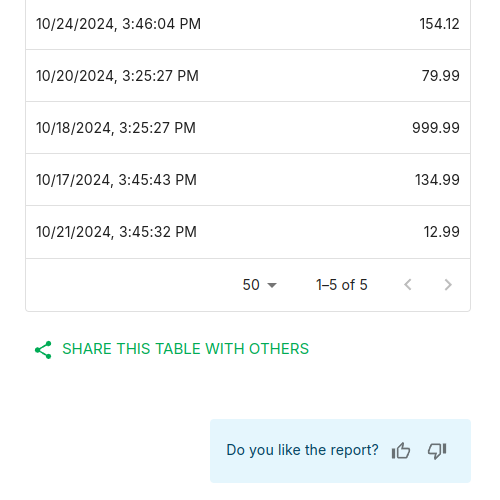This screenshot has width=500, height=500.
Task: Click the thumbs down icon
Action: (x=437, y=451)
